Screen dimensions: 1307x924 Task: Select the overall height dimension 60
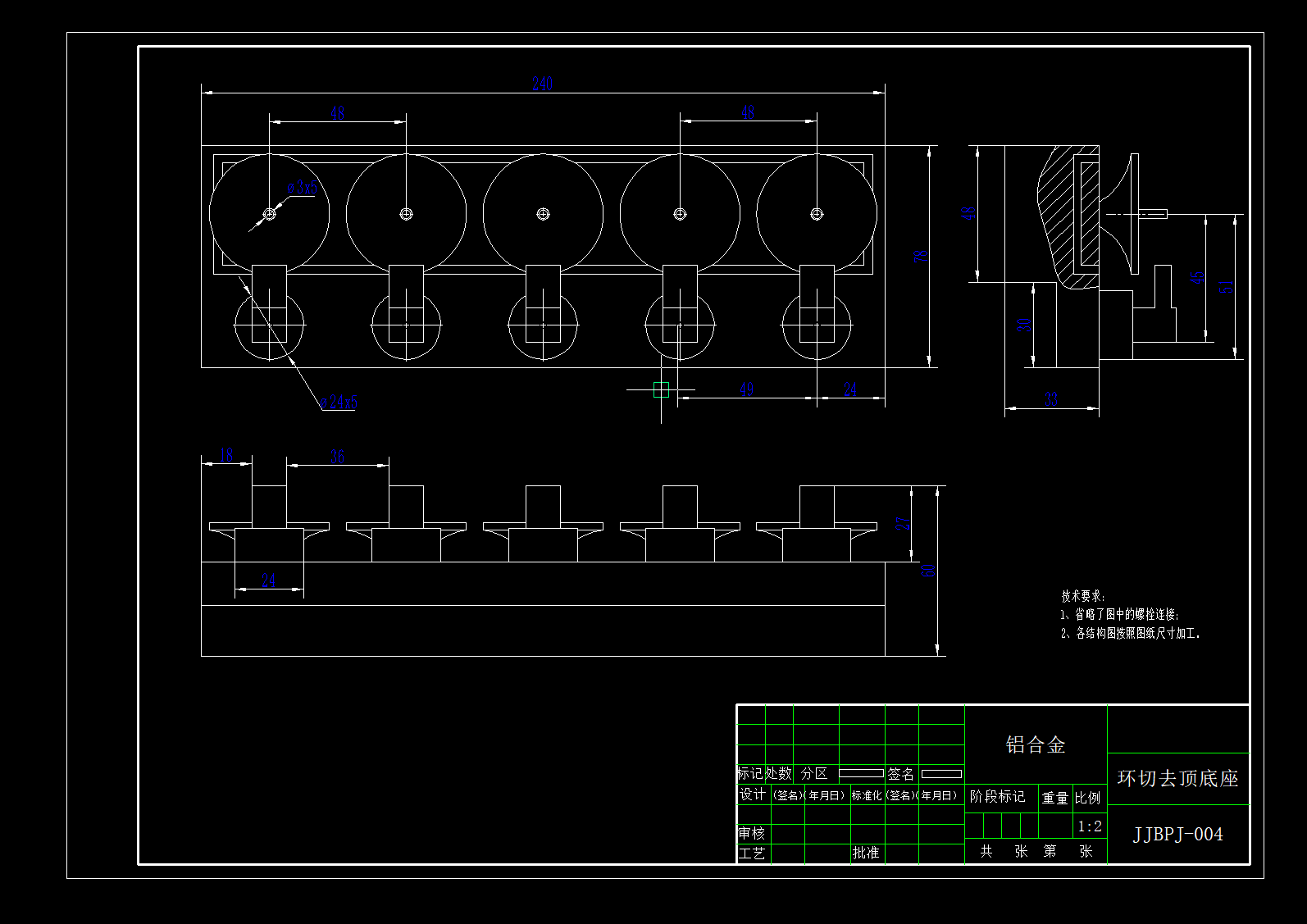click(x=928, y=571)
